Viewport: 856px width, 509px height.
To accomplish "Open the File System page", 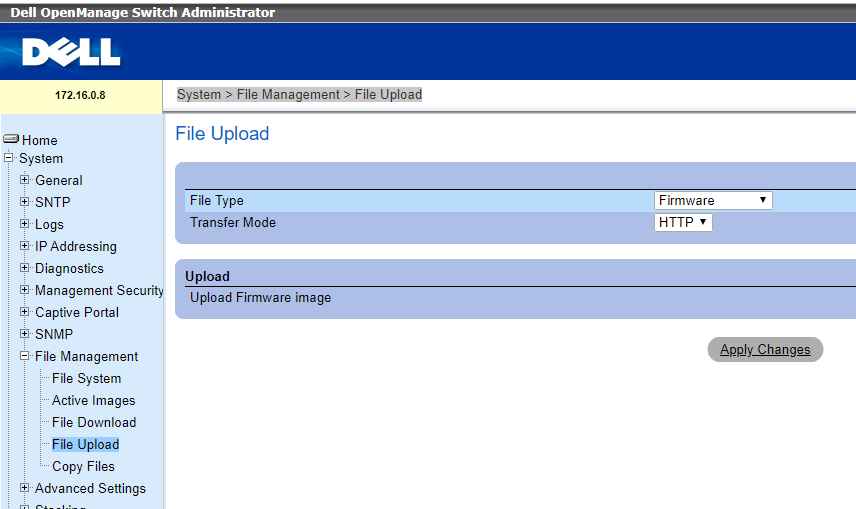I will (87, 378).
